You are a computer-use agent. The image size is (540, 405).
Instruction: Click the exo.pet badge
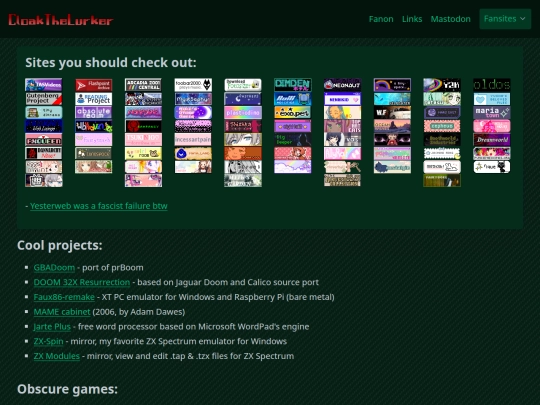[293, 112]
